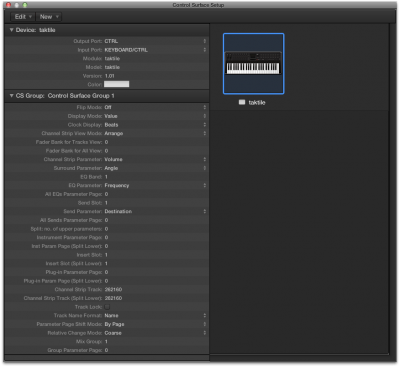The height and width of the screenshot is (367, 400).
Task: Click Plug-in Param Page (Split Lower) value
Action: pos(106,281)
